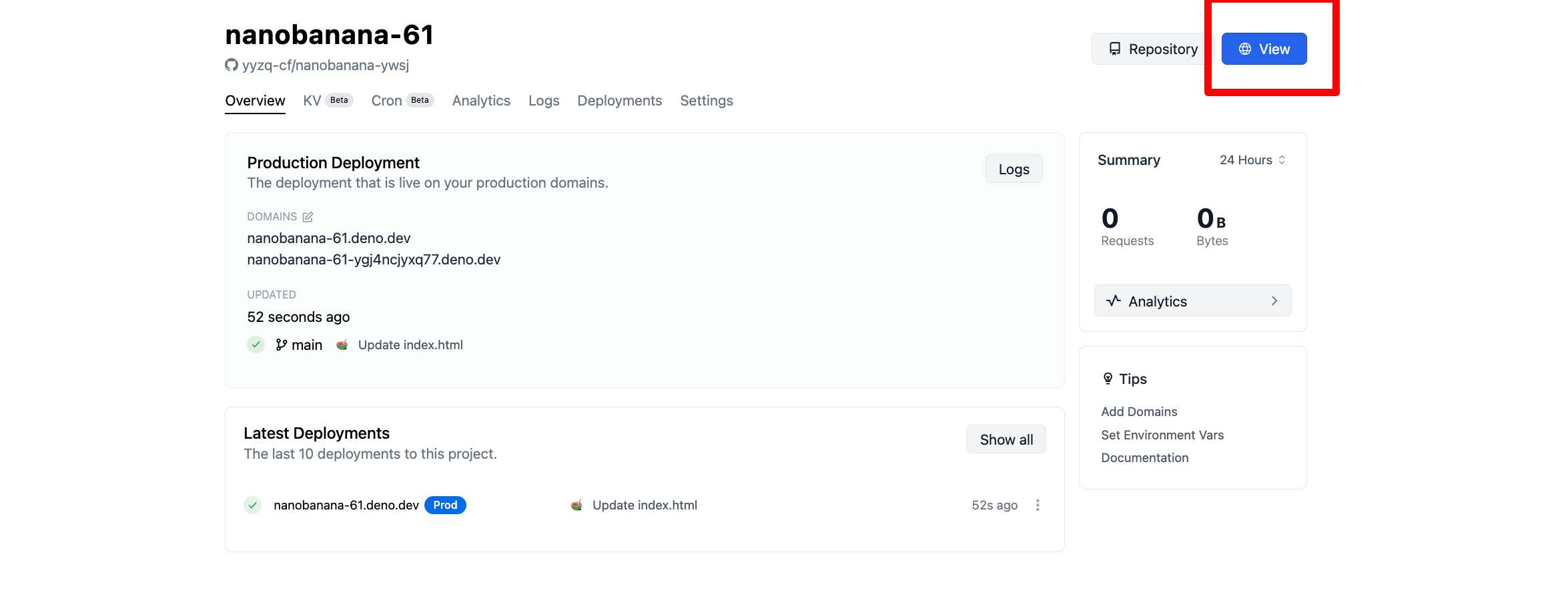Go to the Deployments tab
Screen dimensions: 1568x609
click(x=619, y=101)
